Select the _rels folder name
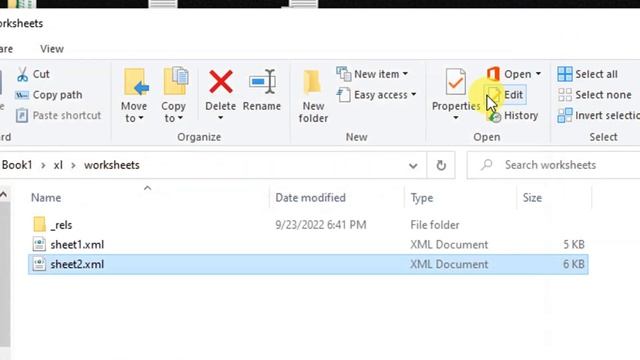640x360 pixels. coord(61,224)
